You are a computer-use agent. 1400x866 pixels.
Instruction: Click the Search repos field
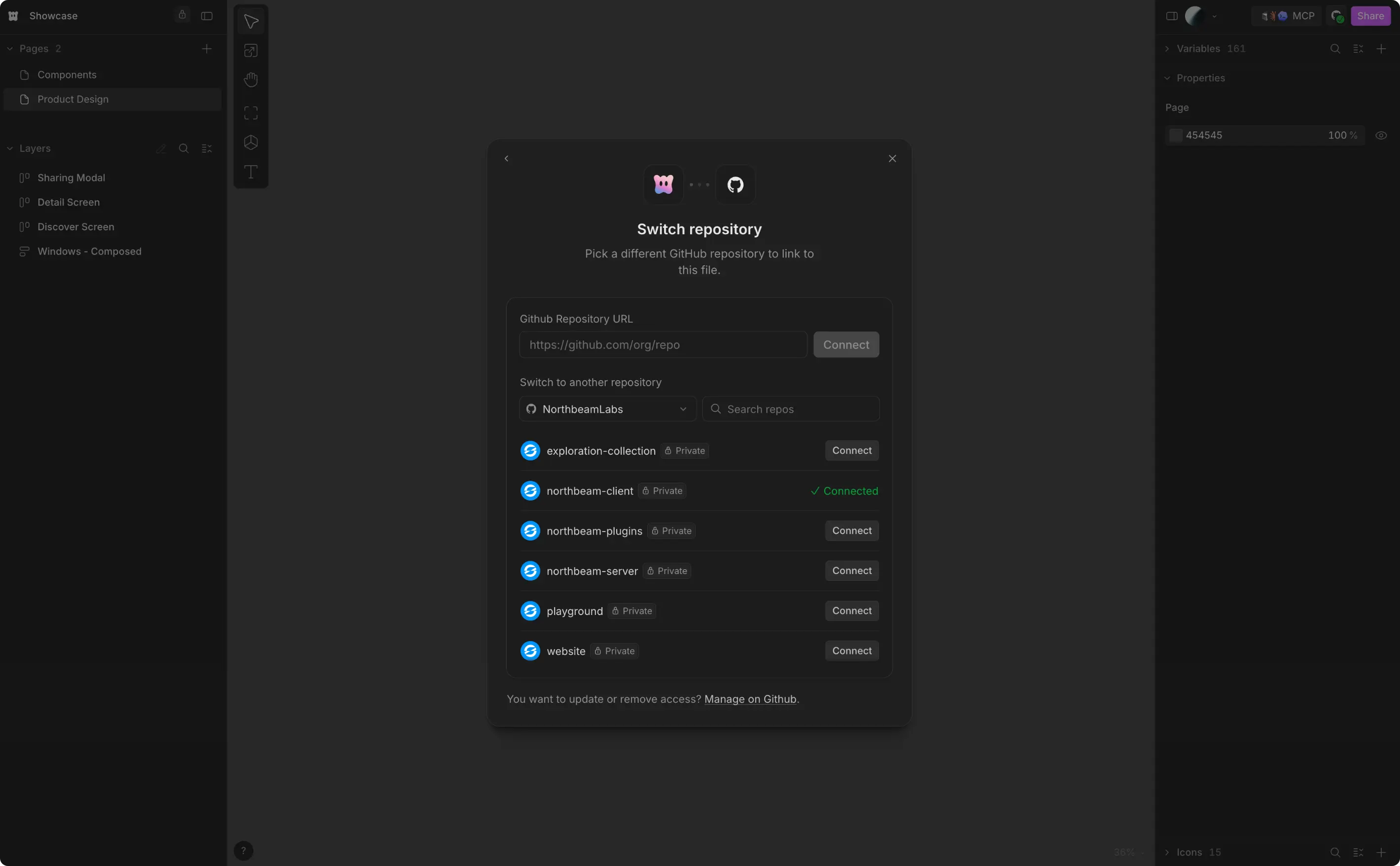point(790,409)
